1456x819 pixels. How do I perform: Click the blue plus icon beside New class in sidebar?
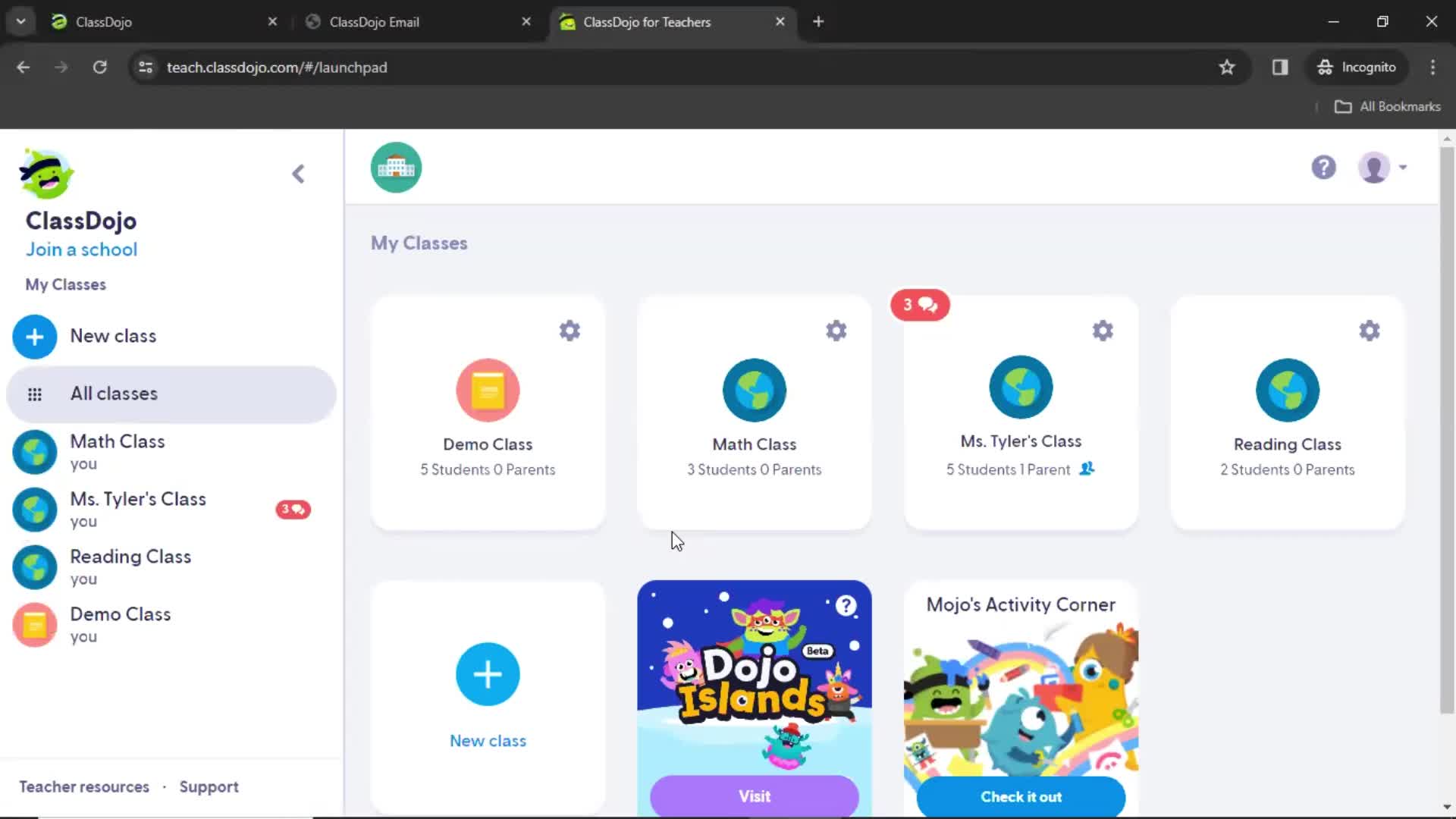tap(35, 337)
